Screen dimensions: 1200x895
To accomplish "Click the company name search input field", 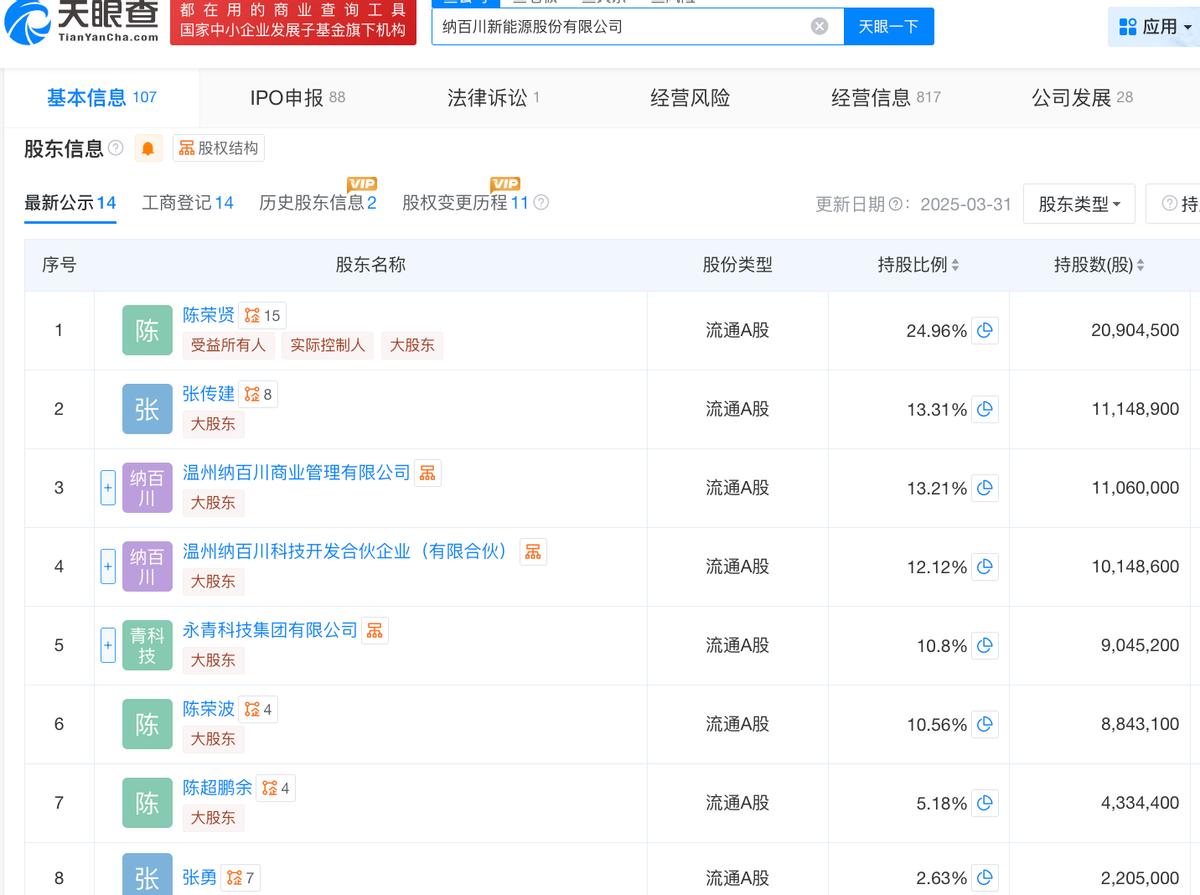I will point(620,27).
